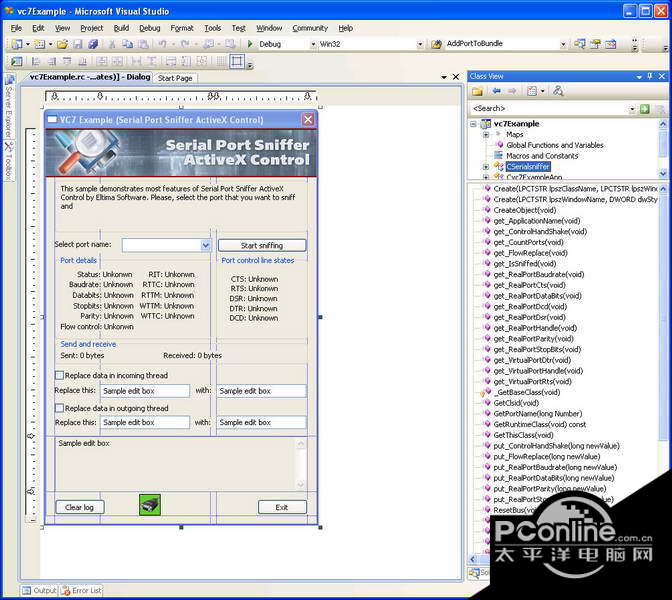672x600 pixels.
Task: Click the Align Tops icon in dialog toolbar
Action: pos(67,62)
